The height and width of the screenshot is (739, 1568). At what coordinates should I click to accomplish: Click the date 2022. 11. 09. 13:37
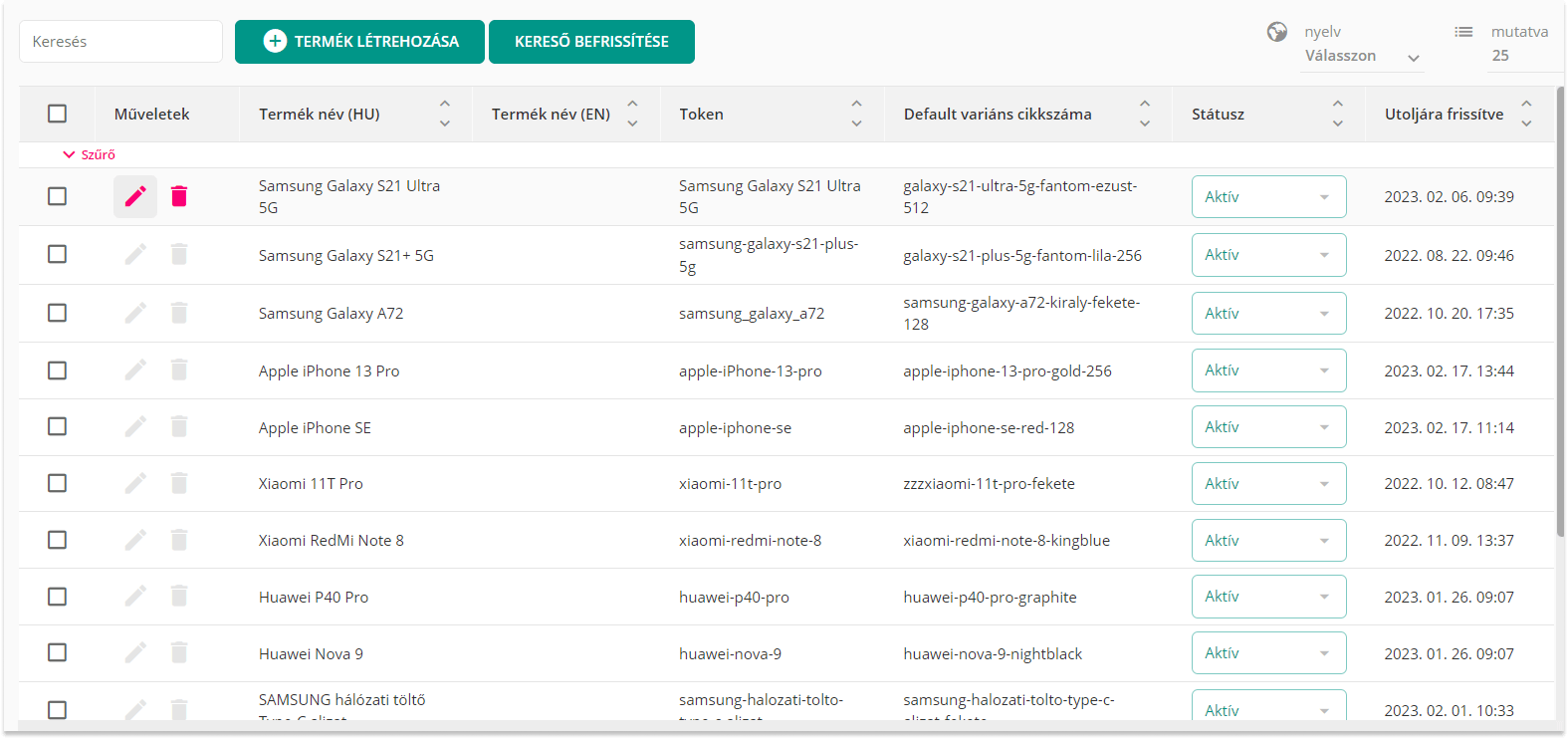click(x=1449, y=541)
